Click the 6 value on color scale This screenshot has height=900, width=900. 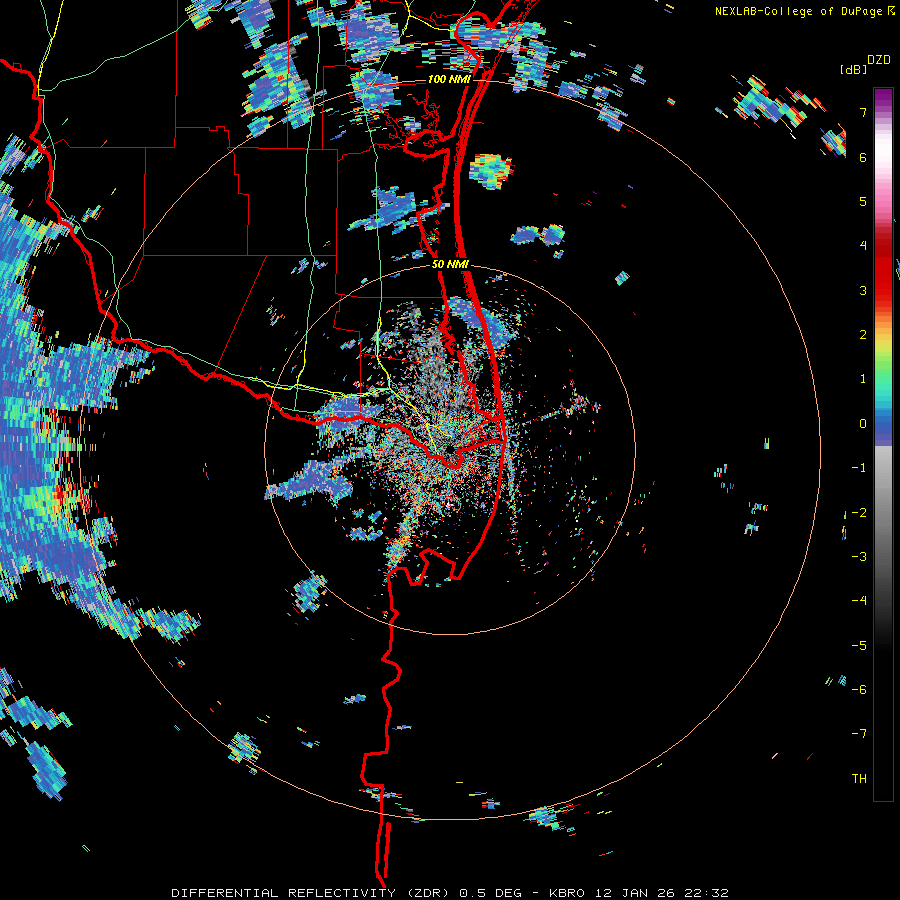pos(863,157)
